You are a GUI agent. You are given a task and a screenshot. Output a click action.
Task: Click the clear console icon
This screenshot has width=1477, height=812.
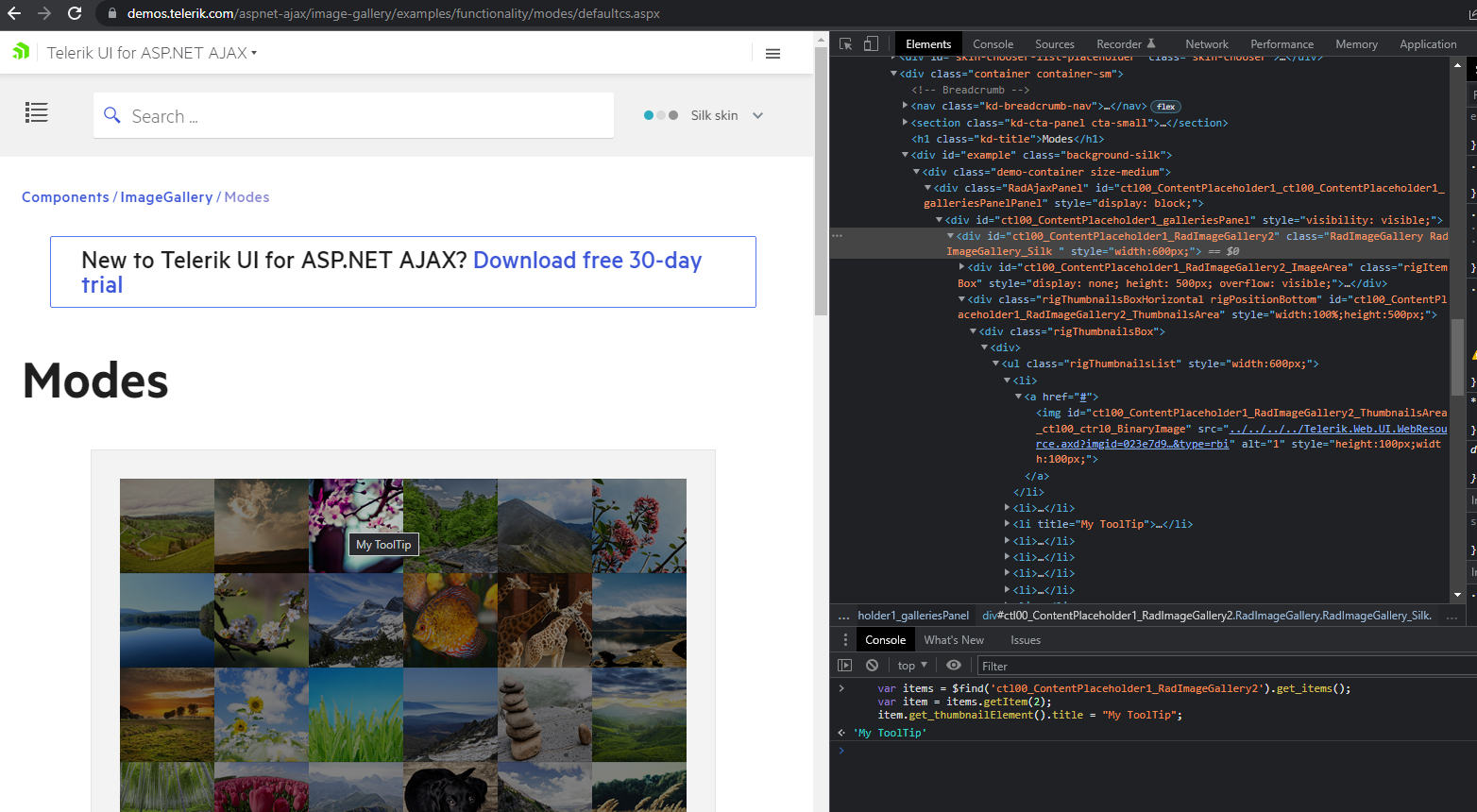pyautogui.click(x=872, y=666)
